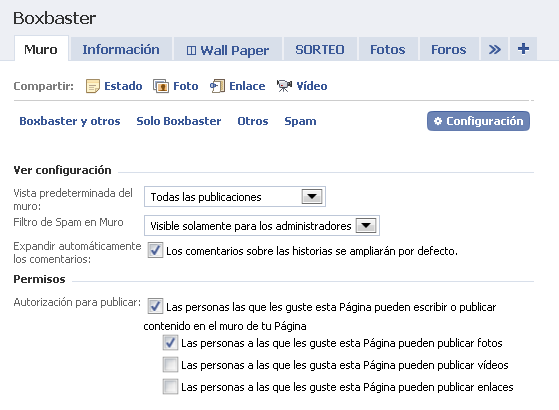This screenshot has height=410, width=559.
Task: Select the 'Boxbaster y otros' filter link
Action: pyautogui.click(x=70, y=121)
